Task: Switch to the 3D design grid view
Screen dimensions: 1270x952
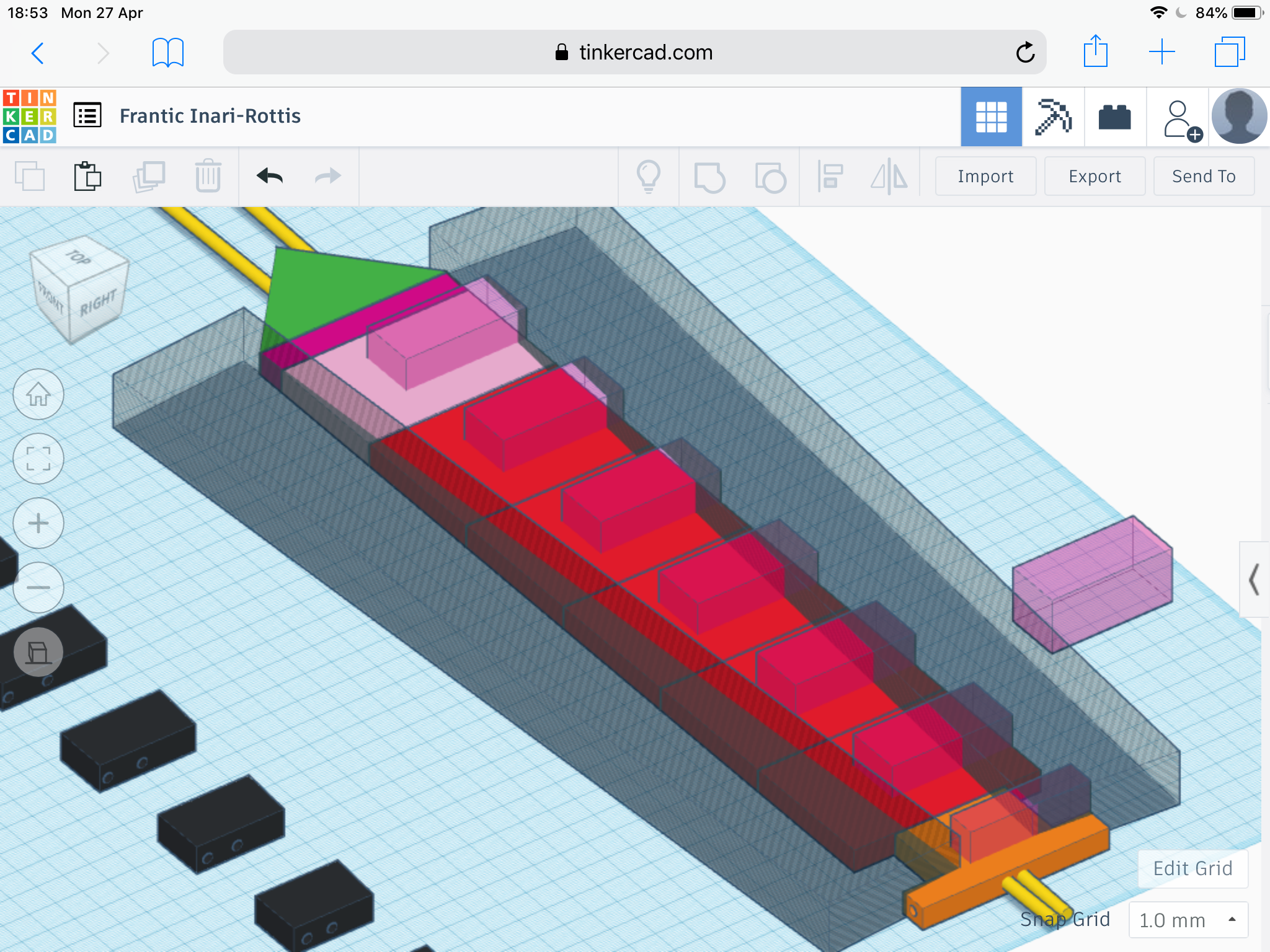Action: tap(991, 117)
